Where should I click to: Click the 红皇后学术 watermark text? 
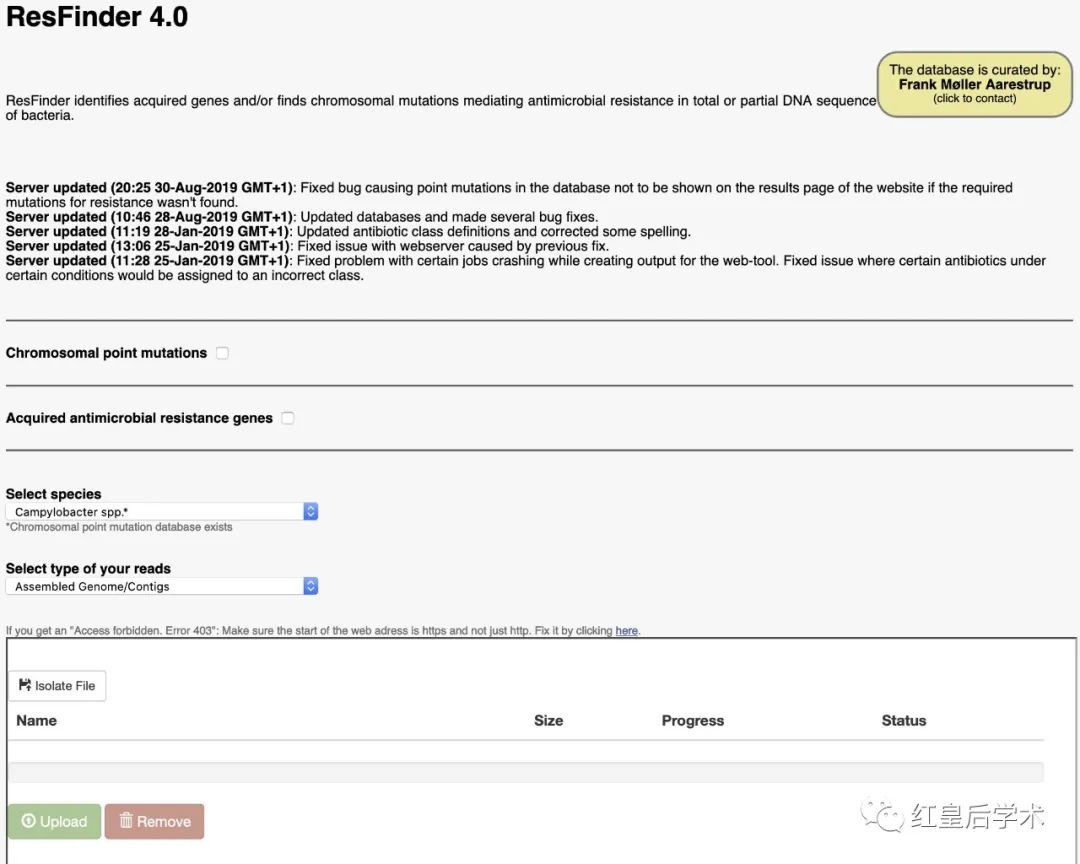[977, 816]
